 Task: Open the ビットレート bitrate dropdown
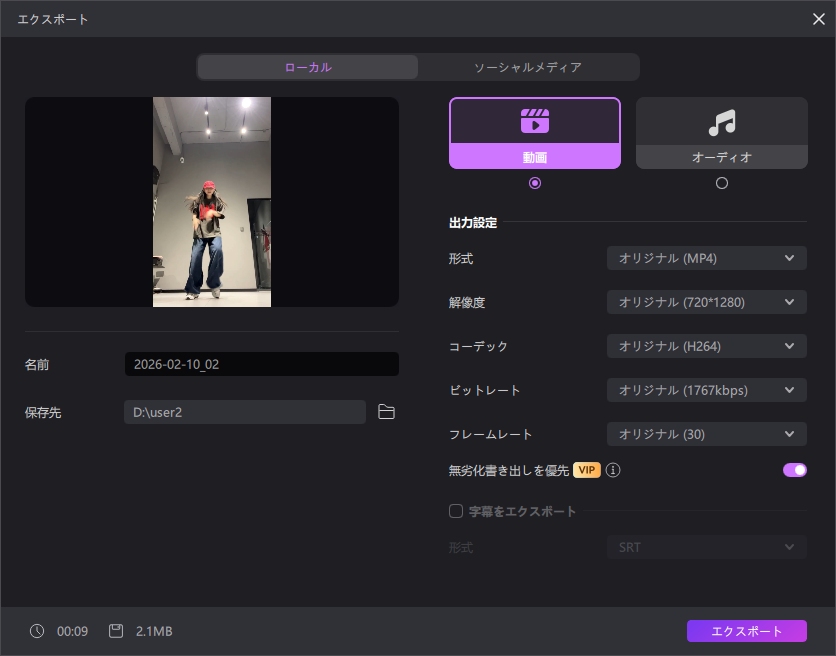706,390
